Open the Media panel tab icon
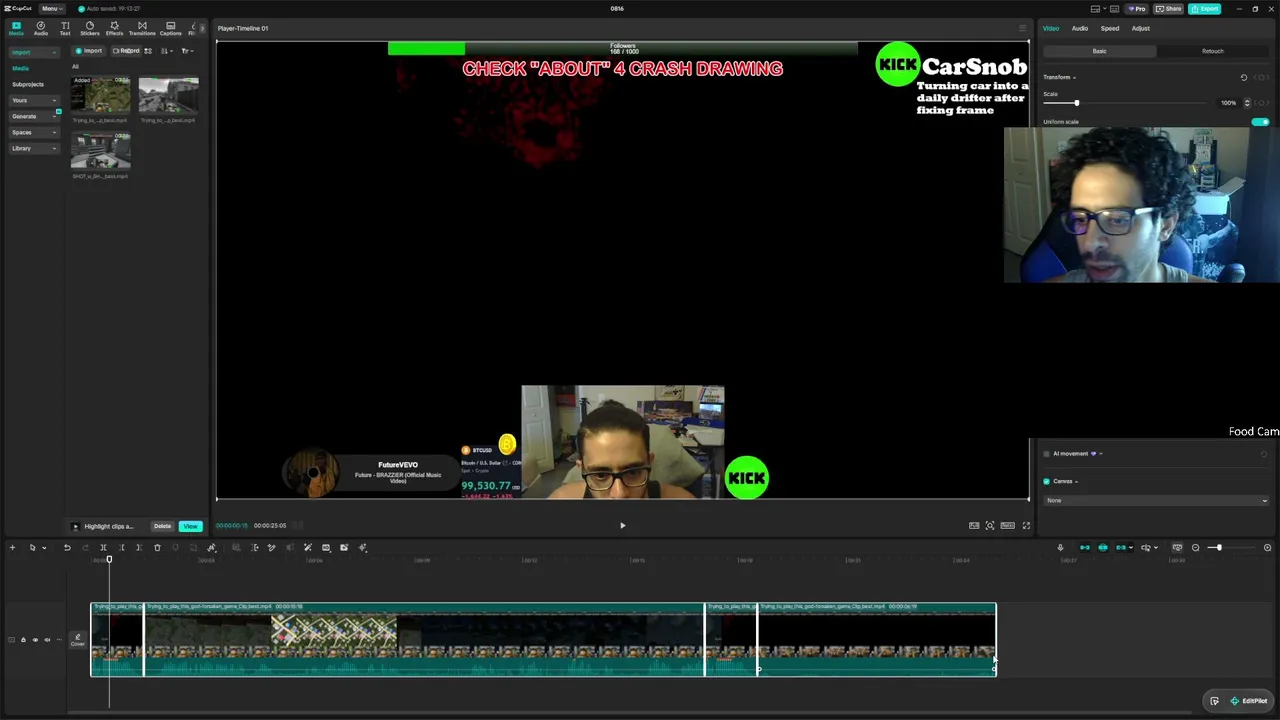This screenshot has height=720, width=1280. [16, 28]
